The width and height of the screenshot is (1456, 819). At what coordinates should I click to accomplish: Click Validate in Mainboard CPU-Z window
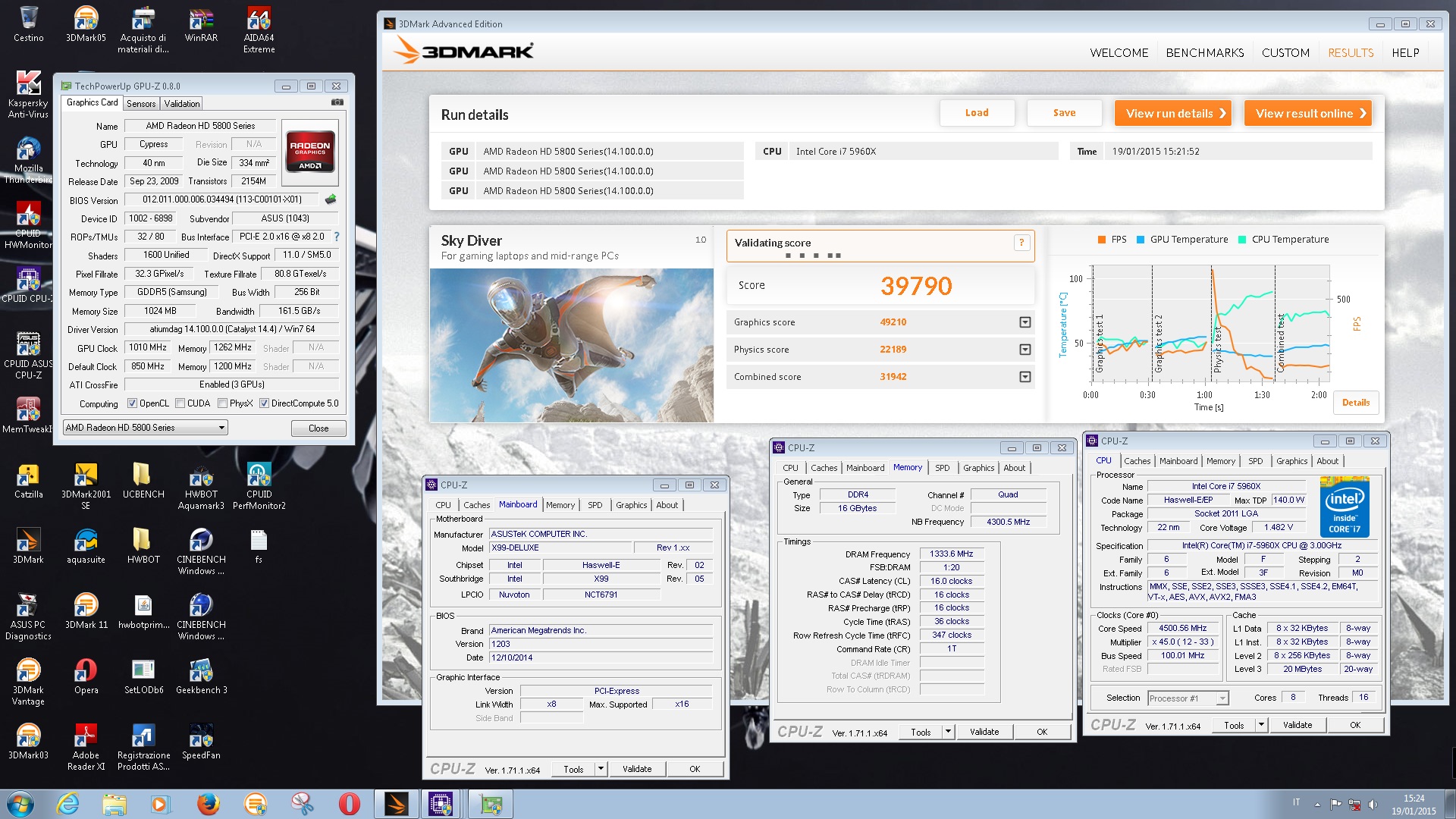click(x=637, y=769)
